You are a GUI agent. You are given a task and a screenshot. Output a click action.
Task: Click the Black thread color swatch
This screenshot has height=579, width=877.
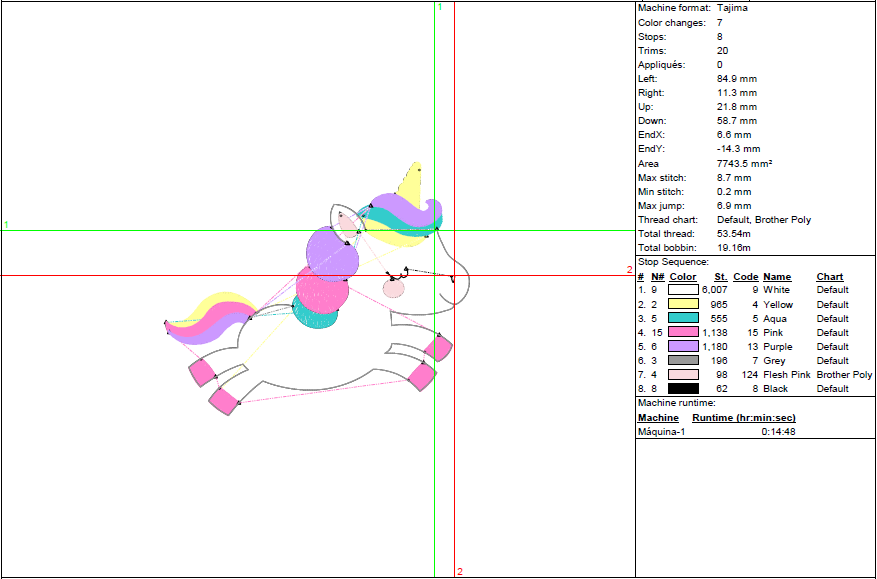683,388
